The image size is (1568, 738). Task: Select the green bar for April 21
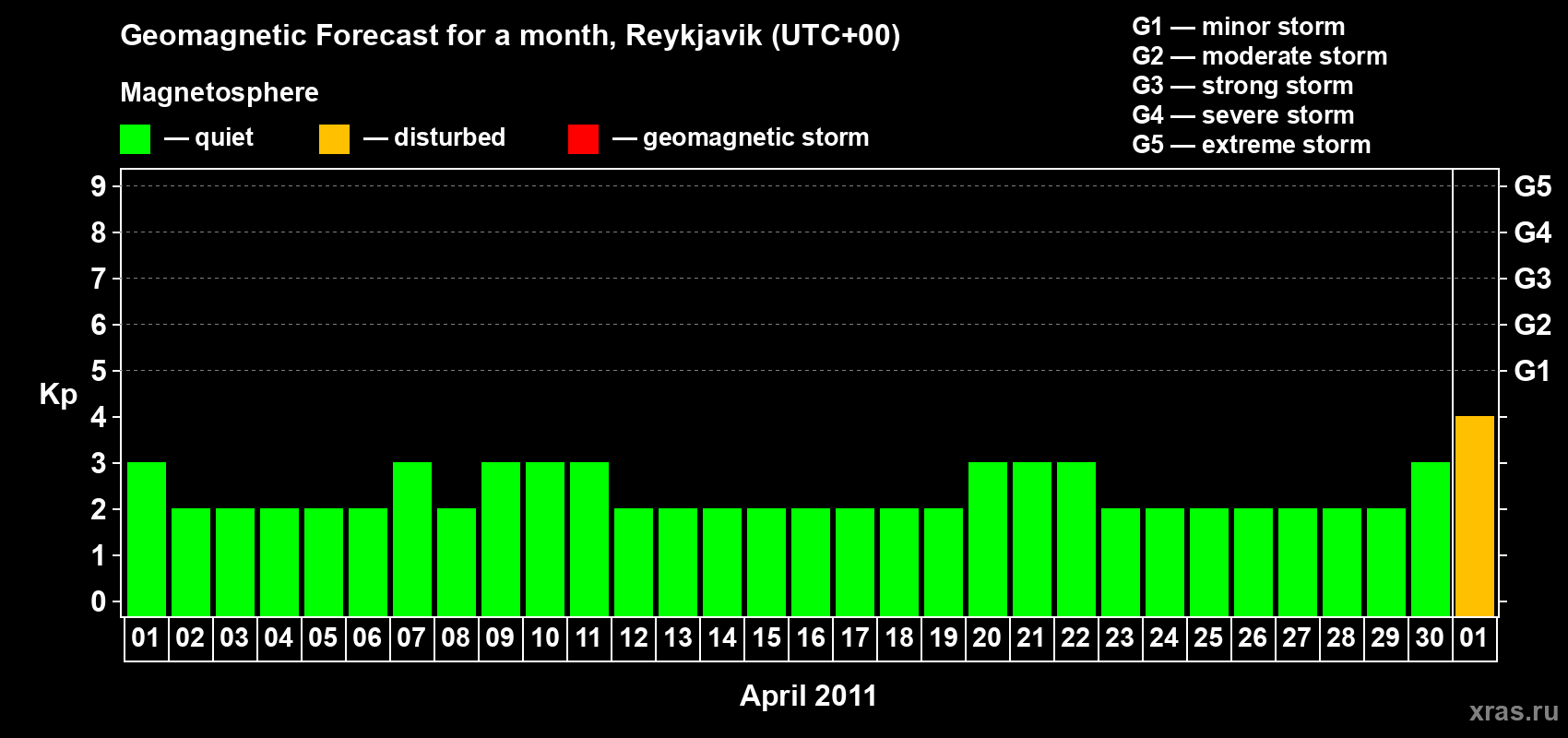1032,539
